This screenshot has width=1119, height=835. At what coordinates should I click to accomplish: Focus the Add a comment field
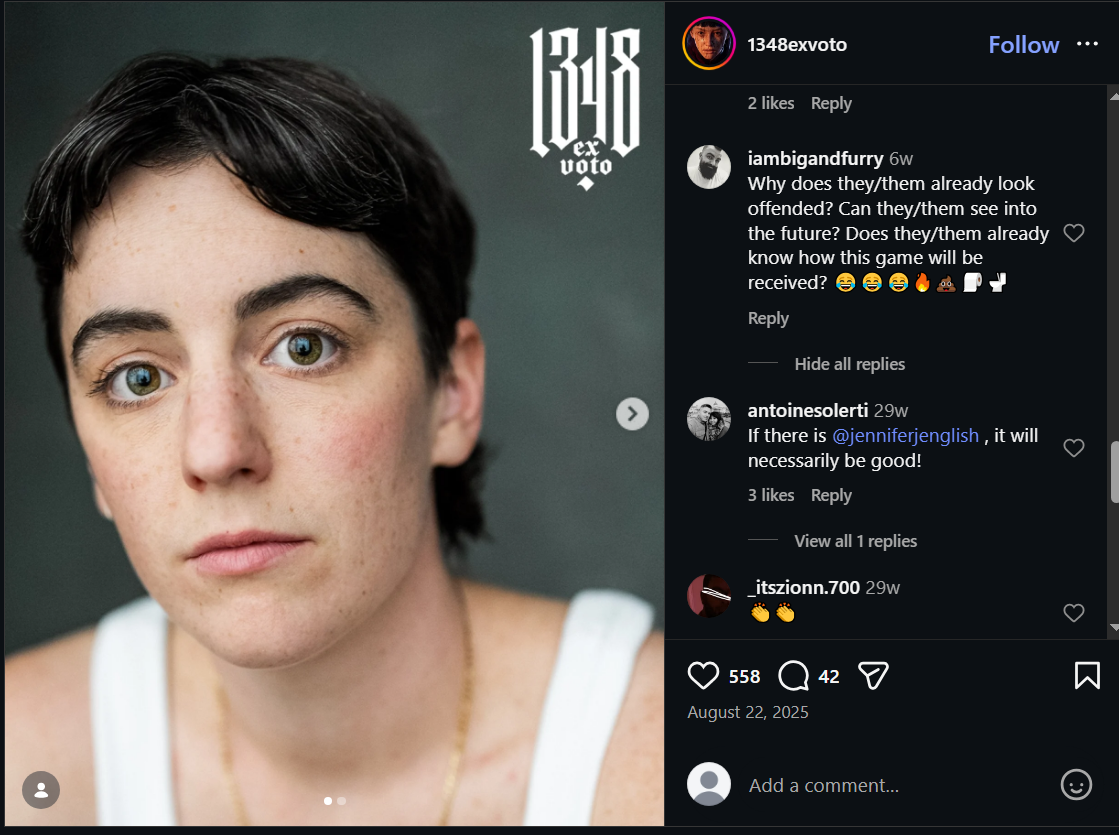click(x=892, y=786)
